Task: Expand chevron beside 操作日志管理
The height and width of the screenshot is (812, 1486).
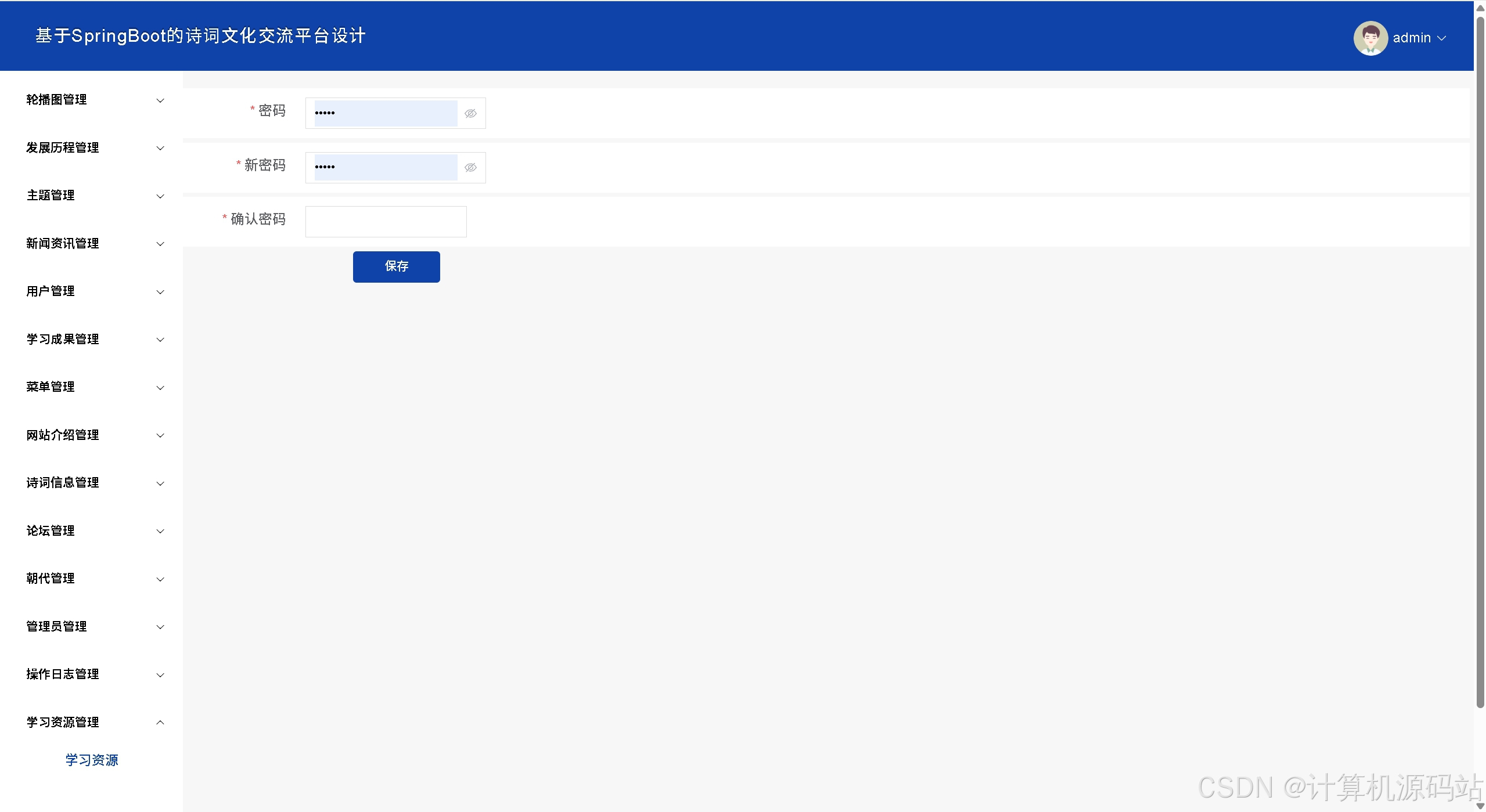Action: 160,675
